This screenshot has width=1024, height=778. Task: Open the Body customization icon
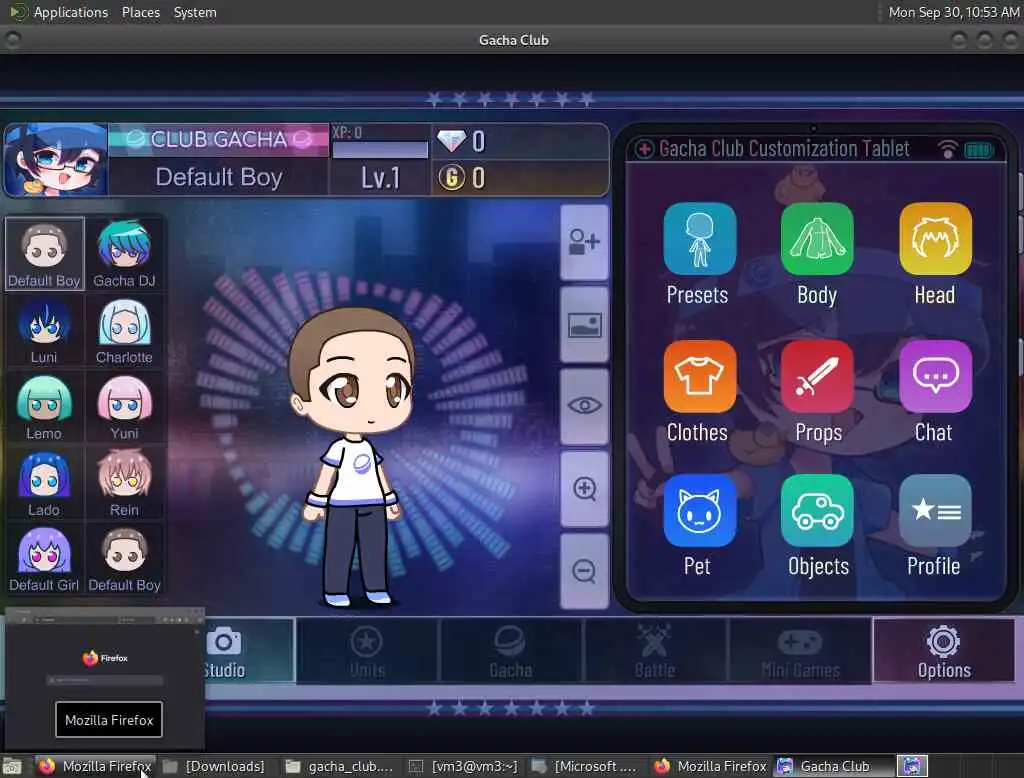(x=817, y=239)
